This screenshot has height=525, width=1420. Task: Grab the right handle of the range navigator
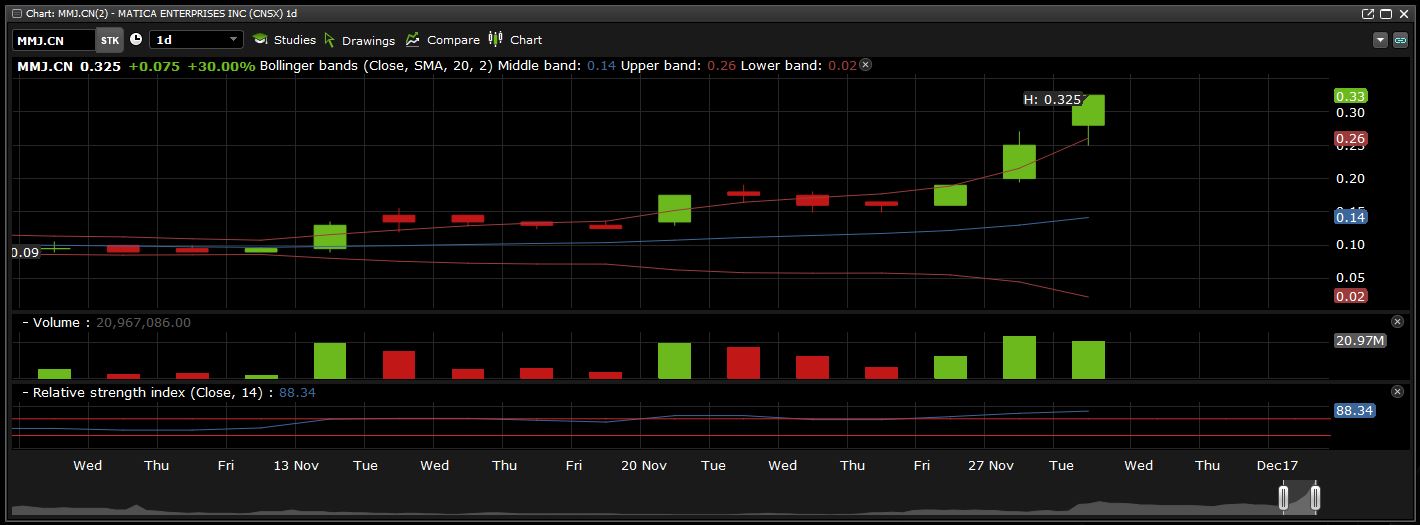click(1316, 497)
